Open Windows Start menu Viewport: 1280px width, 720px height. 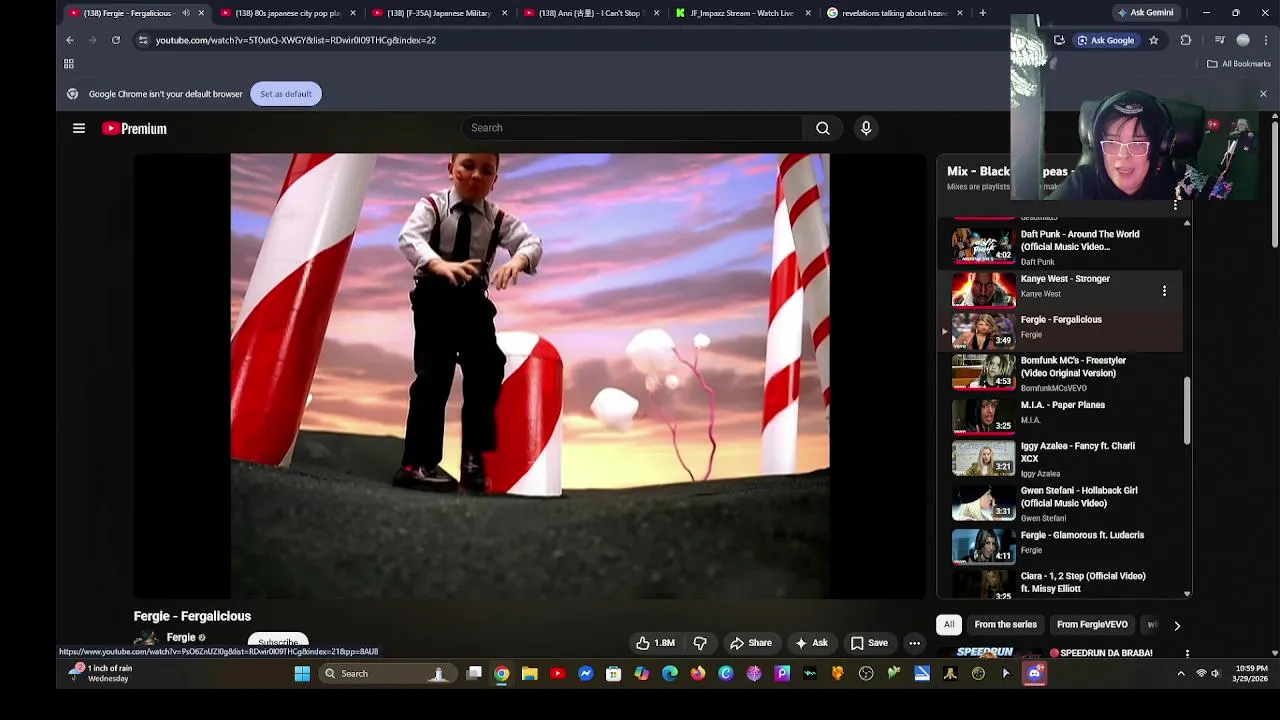[x=302, y=673]
